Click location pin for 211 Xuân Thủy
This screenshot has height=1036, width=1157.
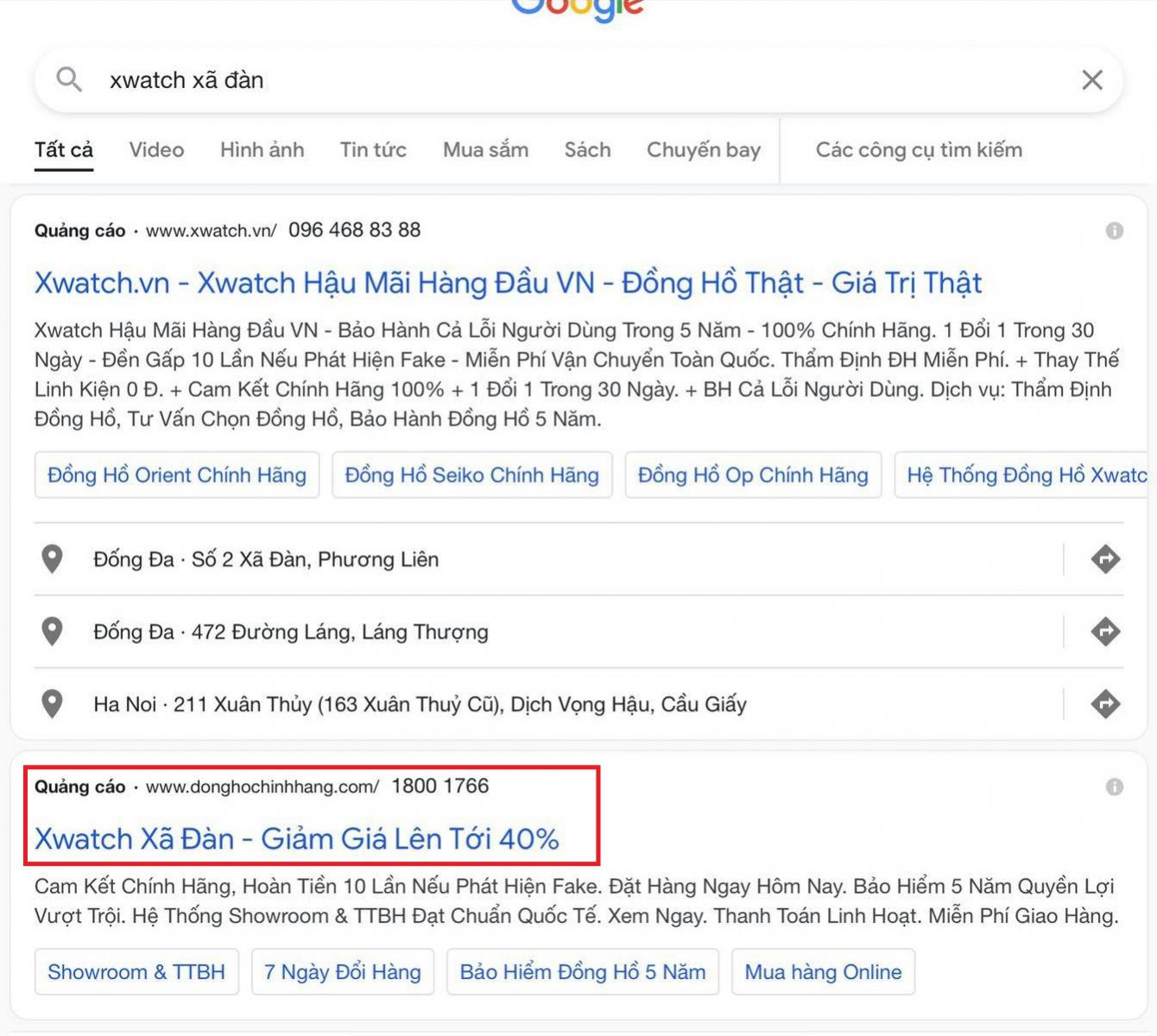coord(53,704)
